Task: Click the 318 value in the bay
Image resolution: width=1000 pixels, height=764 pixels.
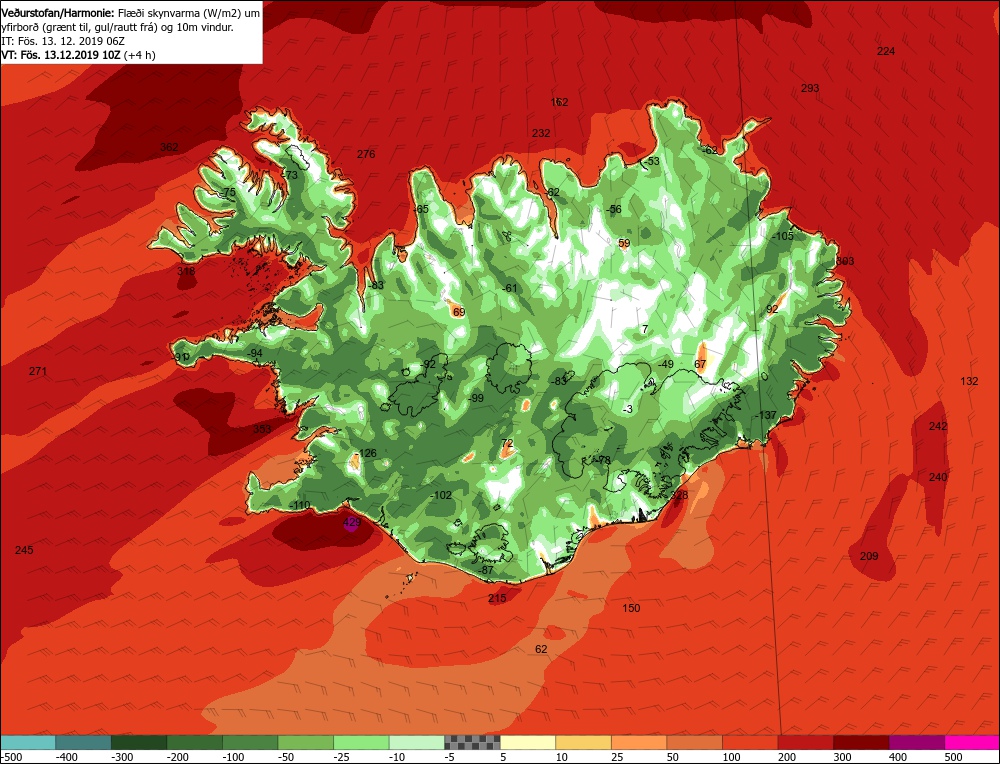Action: 186,272
